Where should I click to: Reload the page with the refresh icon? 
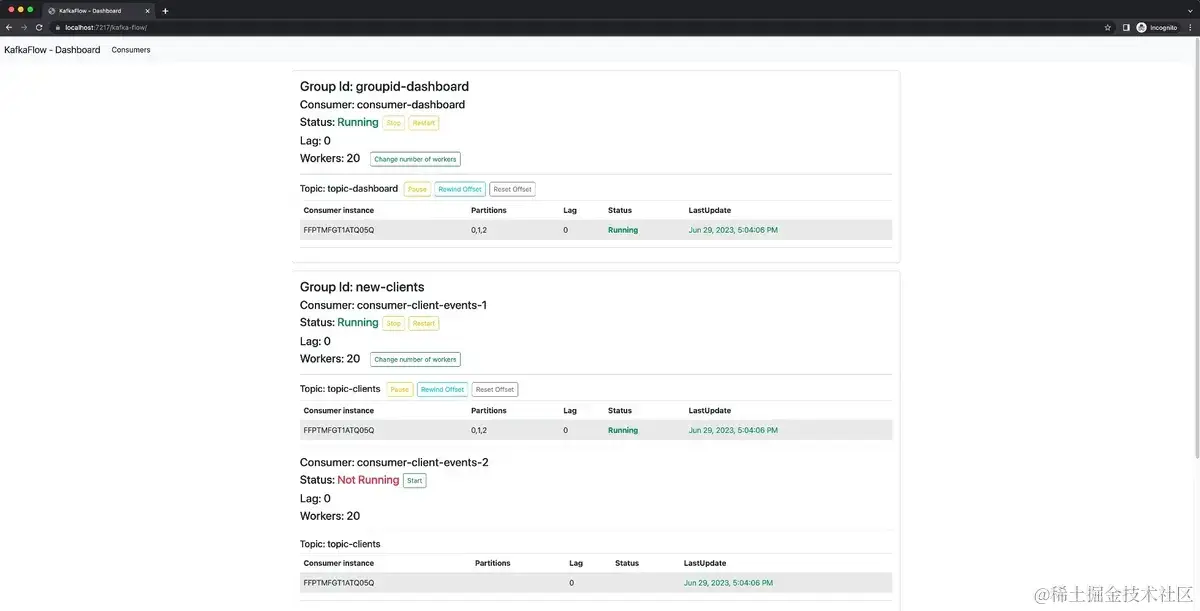[x=39, y=28]
